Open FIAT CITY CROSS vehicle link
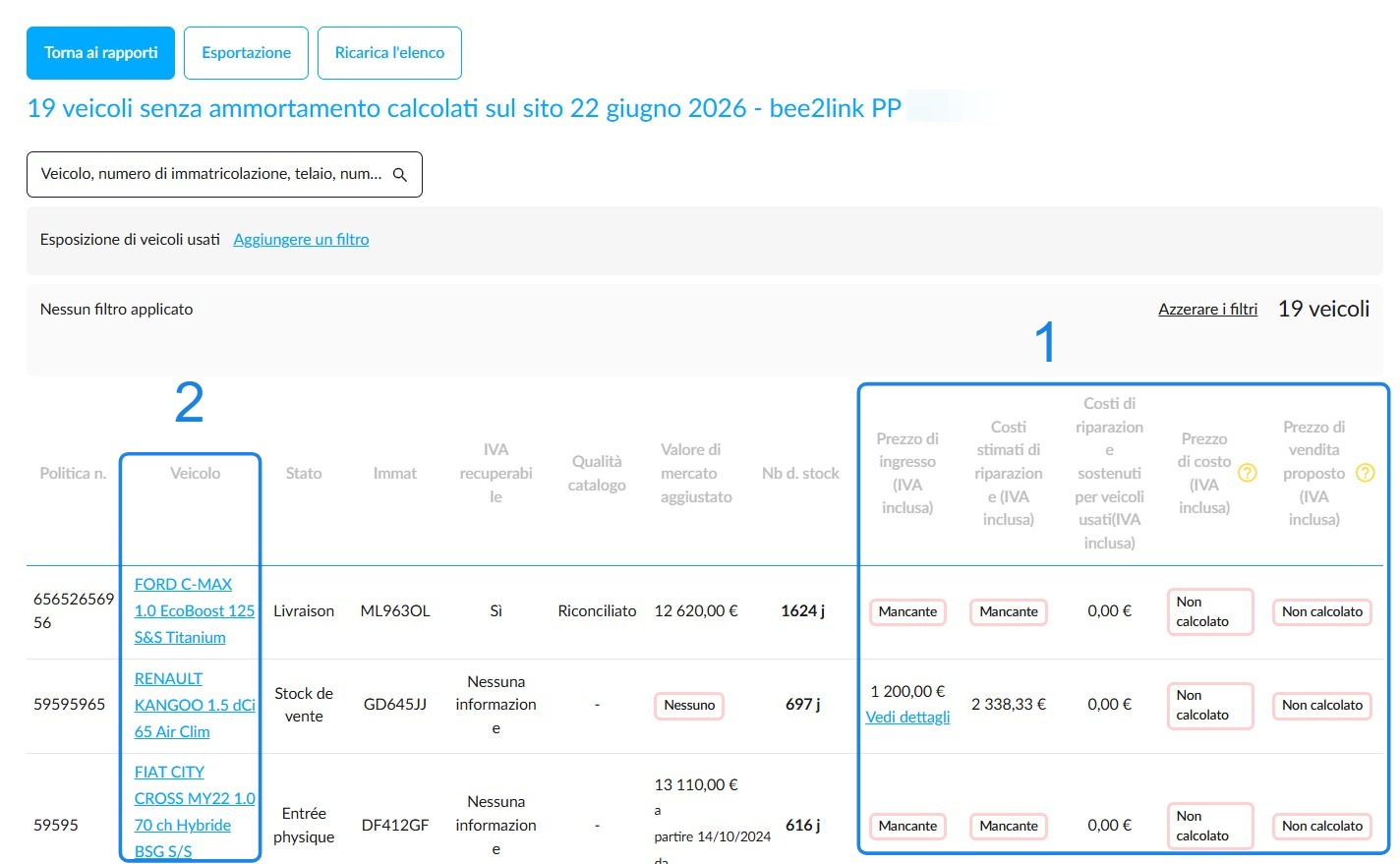 (x=195, y=812)
